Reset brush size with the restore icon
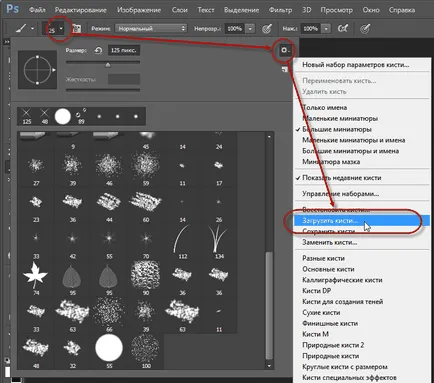This screenshot has width=434, height=383. pos(98,51)
